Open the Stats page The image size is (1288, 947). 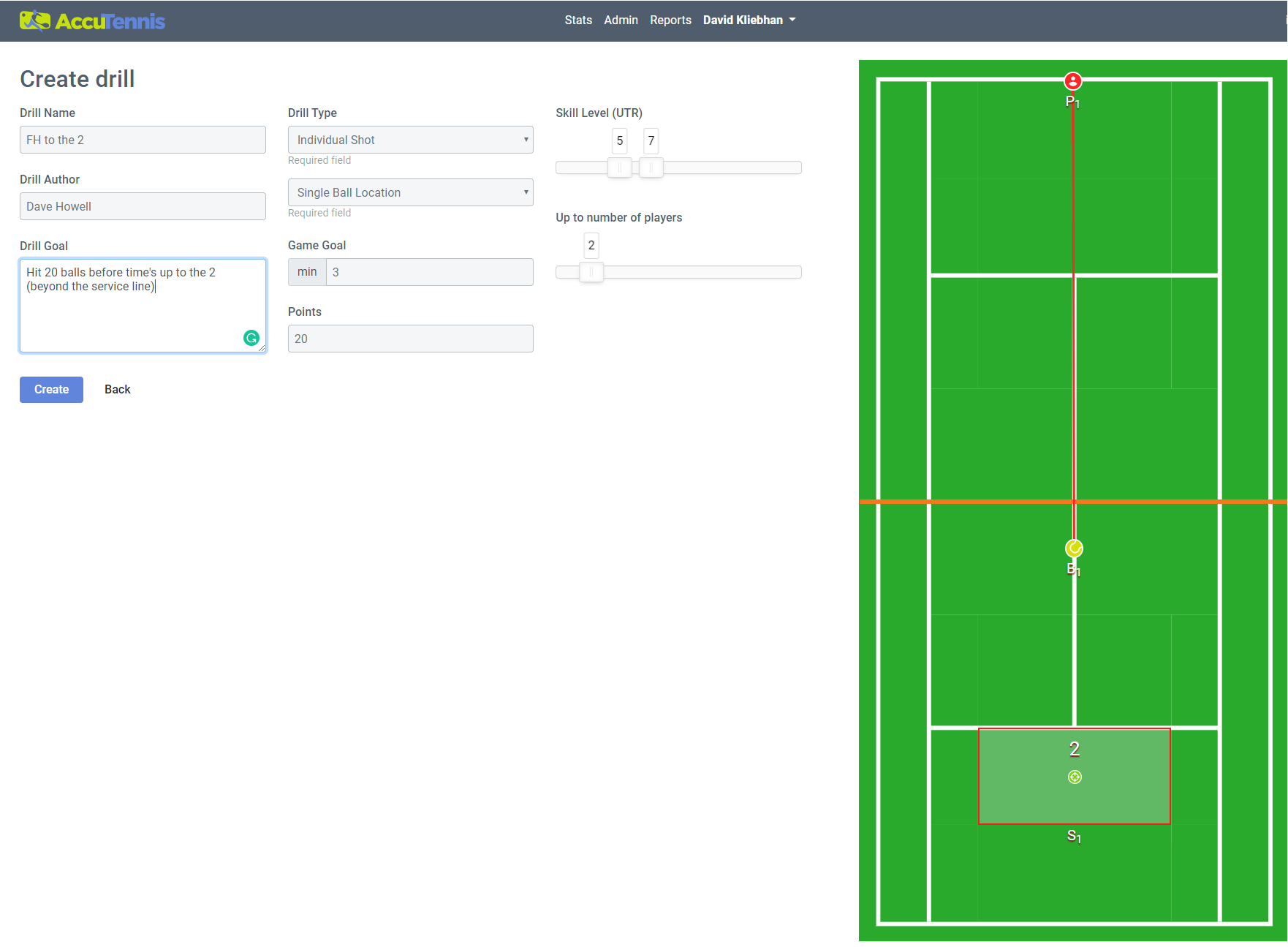[x=577, y=20]
